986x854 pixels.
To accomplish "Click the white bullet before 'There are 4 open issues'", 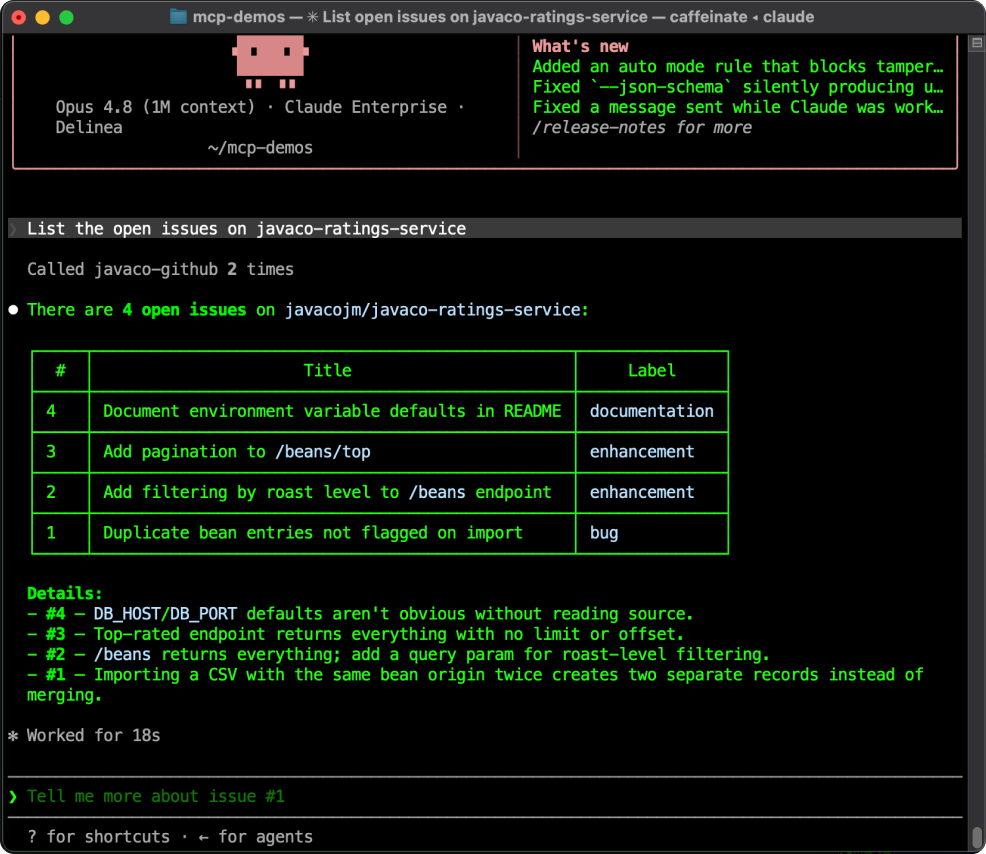I will (13, 310).
